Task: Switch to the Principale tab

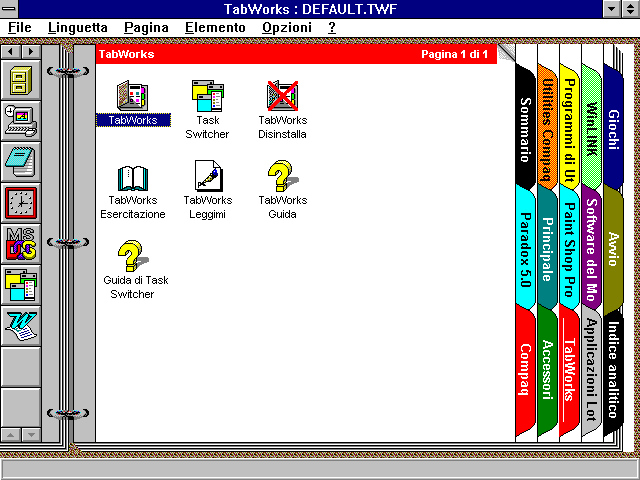Action: point(547,249)
